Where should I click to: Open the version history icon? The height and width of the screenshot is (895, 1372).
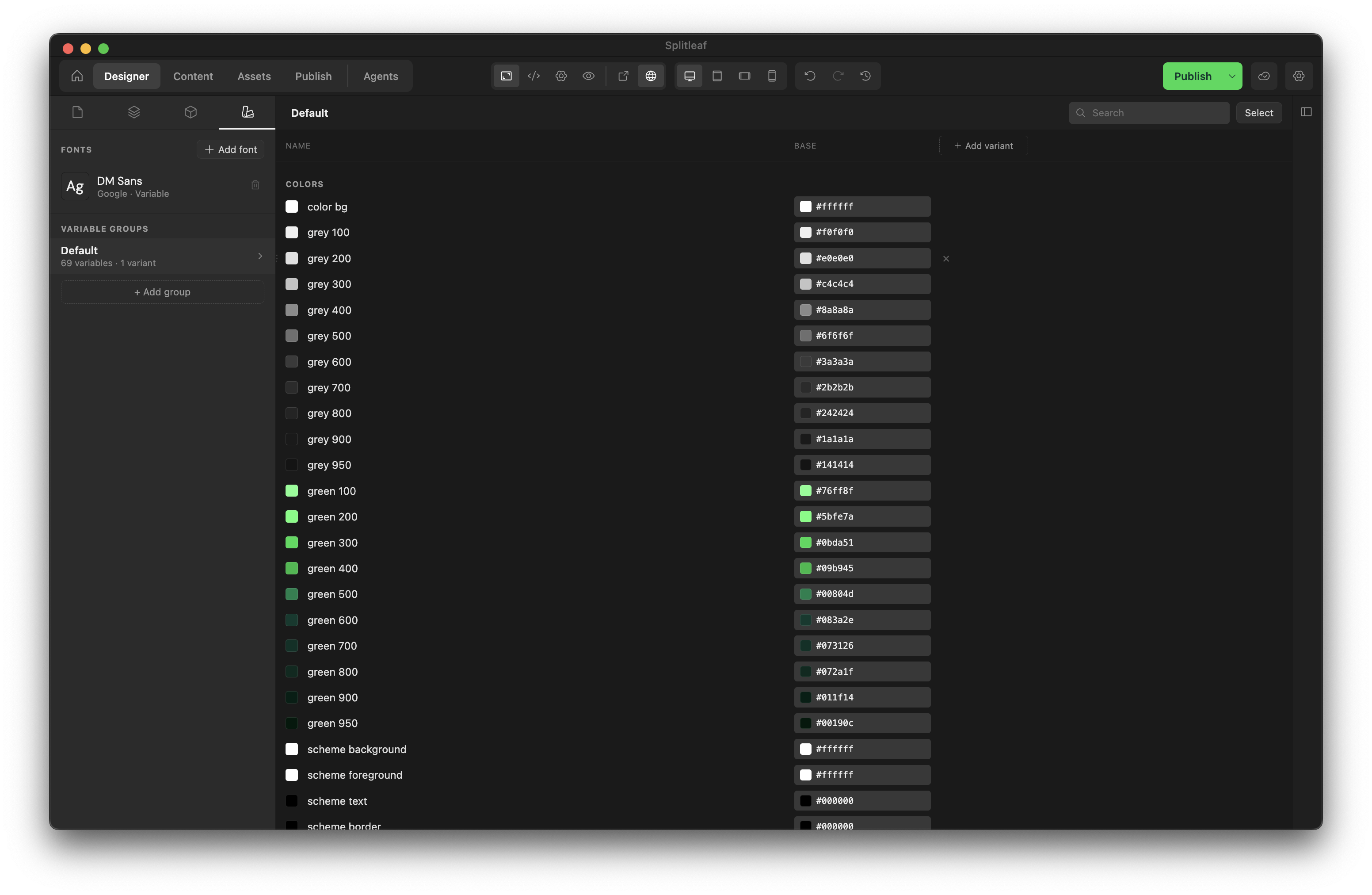[x=865, y=76]
